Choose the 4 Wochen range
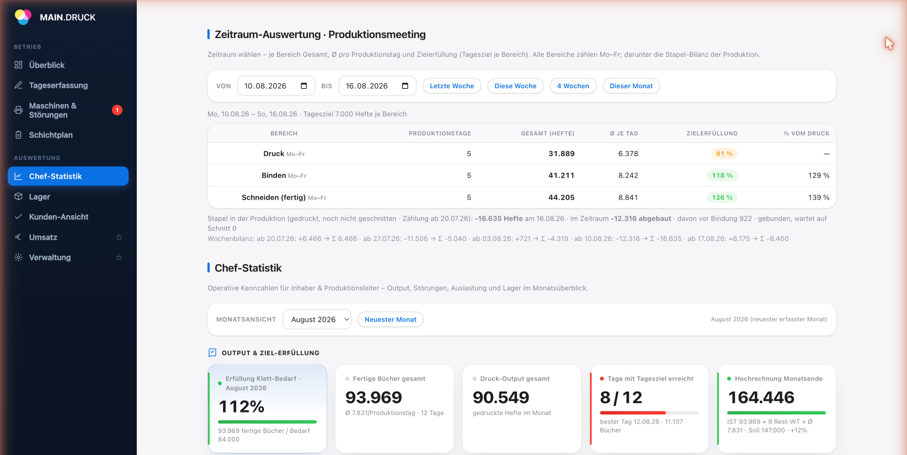This screenshot has height=455, width=907. coord(573,86)
